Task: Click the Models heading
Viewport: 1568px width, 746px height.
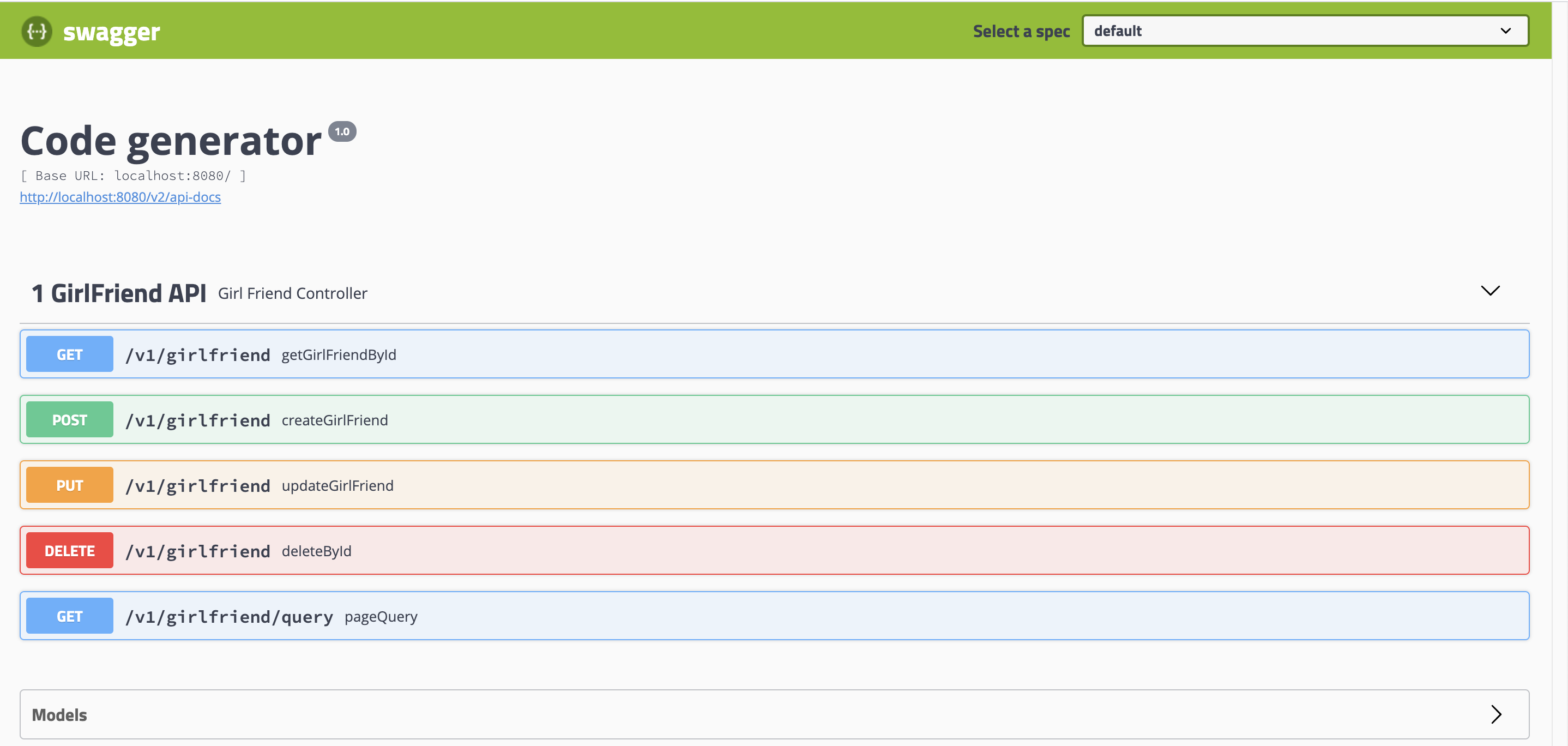Action: tap(59, 715)
